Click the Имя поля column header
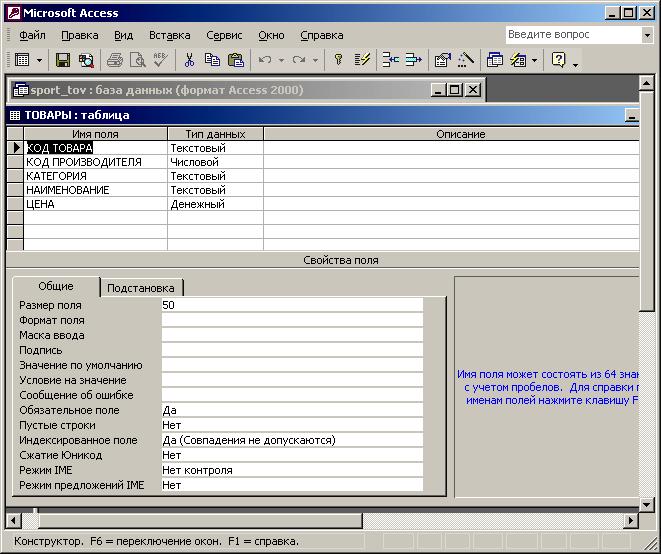Screen dimensions: 661x554 point(96,134)
